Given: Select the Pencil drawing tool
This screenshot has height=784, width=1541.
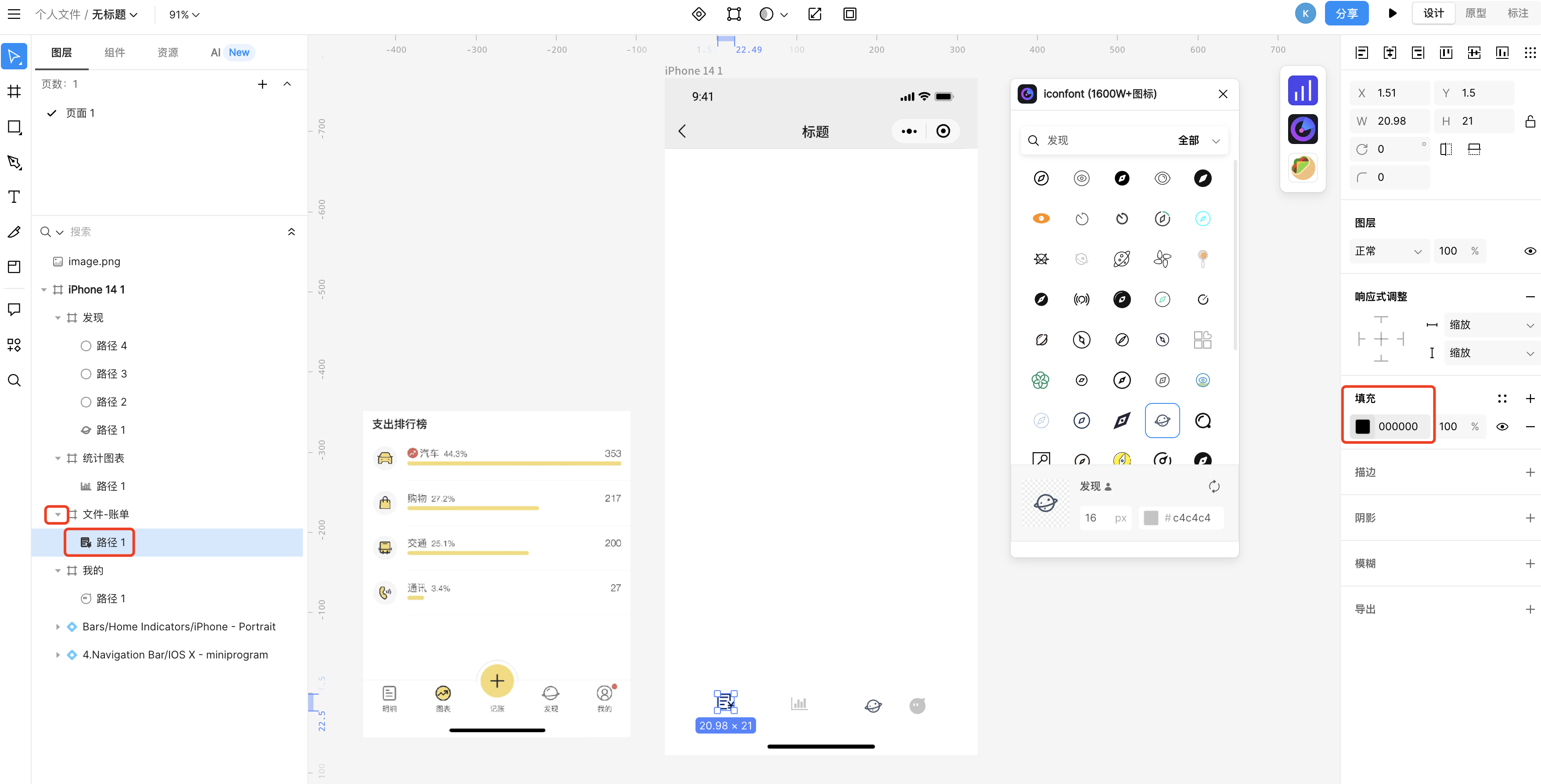Looking at the screenshot, I should [x=14, y=232].
